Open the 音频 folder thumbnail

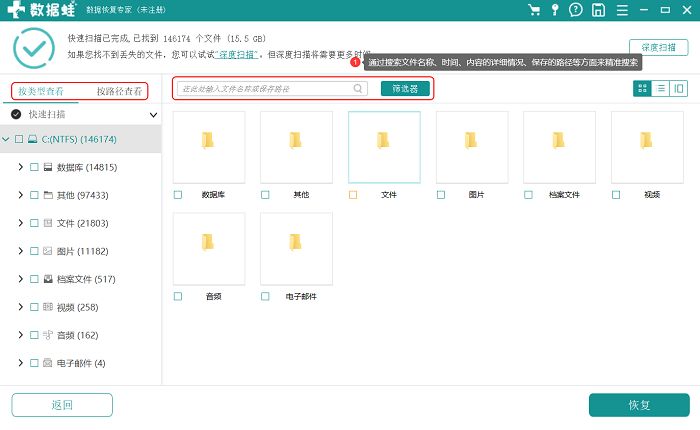tap(209, 249)
